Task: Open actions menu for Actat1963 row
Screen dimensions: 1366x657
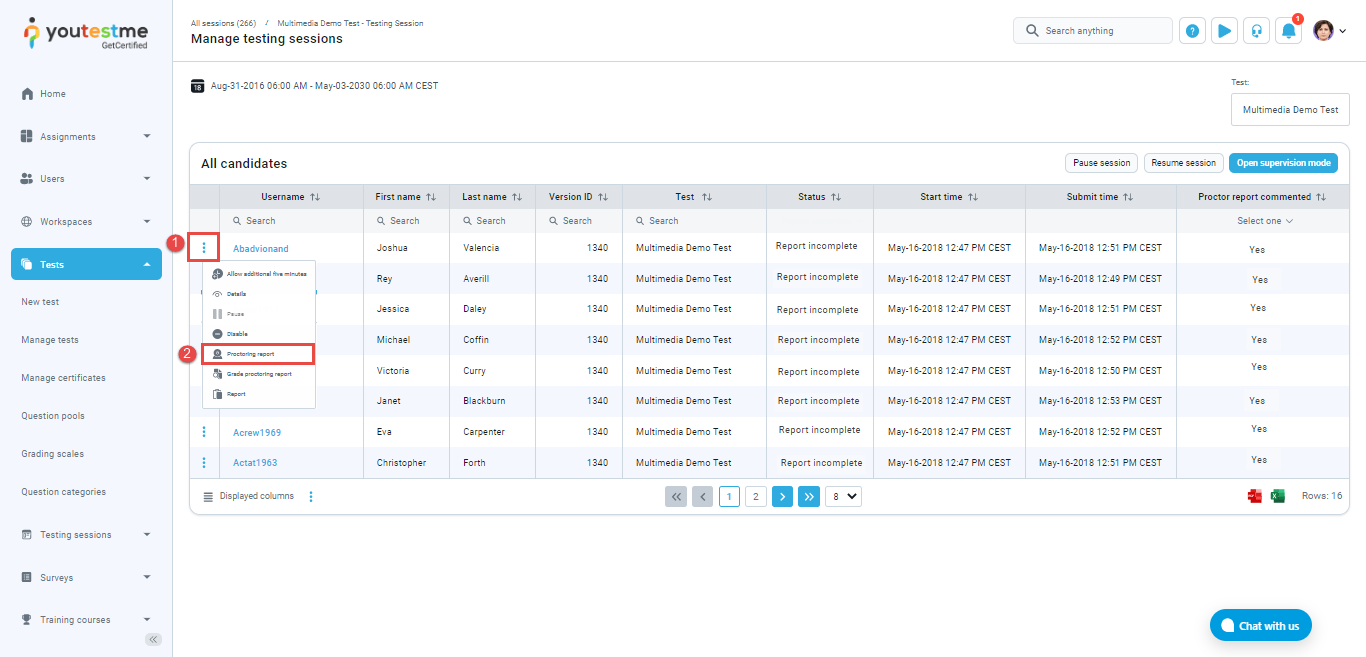Action: pos(204,463)
